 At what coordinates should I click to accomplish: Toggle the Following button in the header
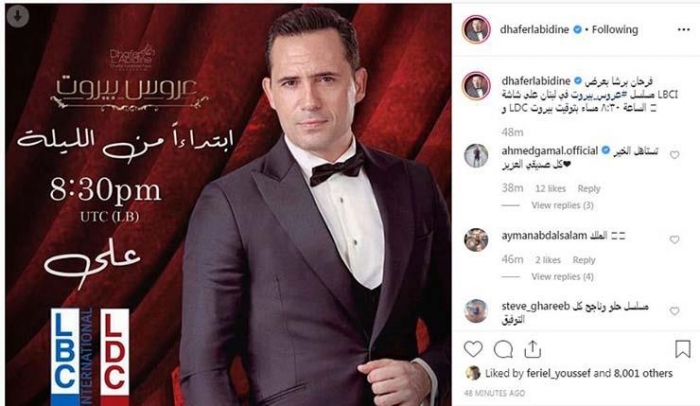pyautogui.click(x=615, y=29)
